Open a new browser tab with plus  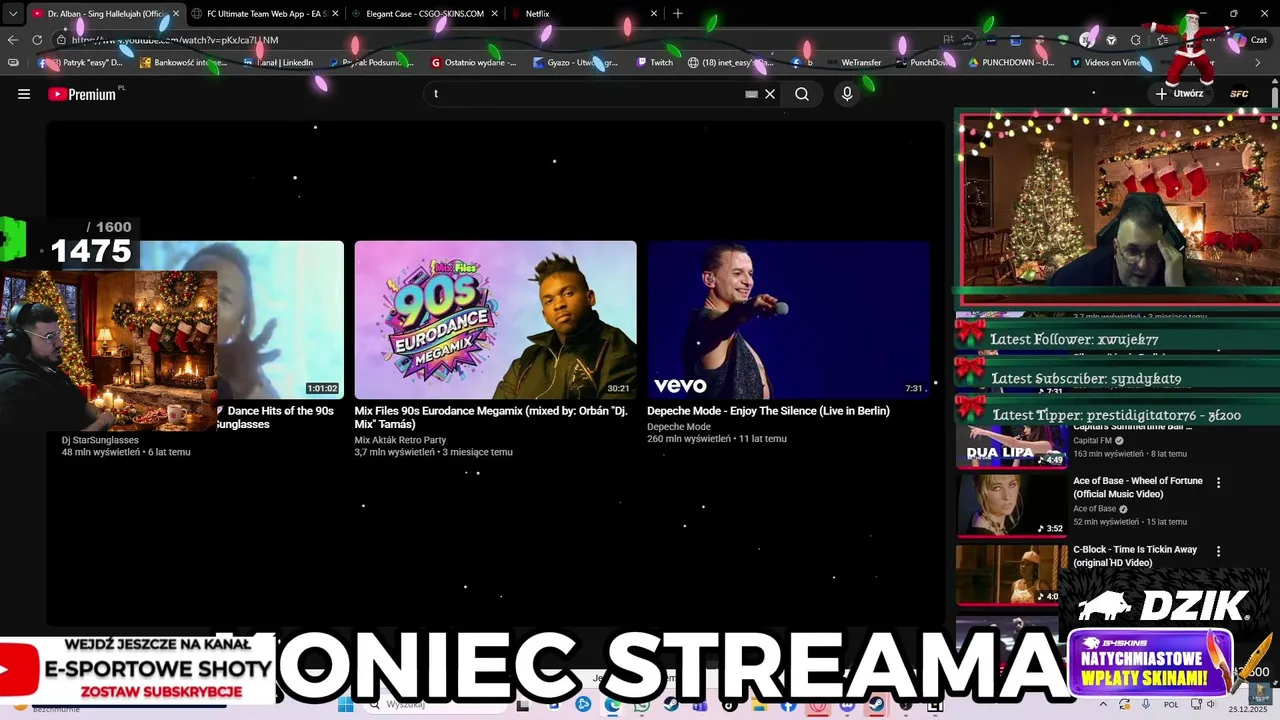click(x=678, y=13)
